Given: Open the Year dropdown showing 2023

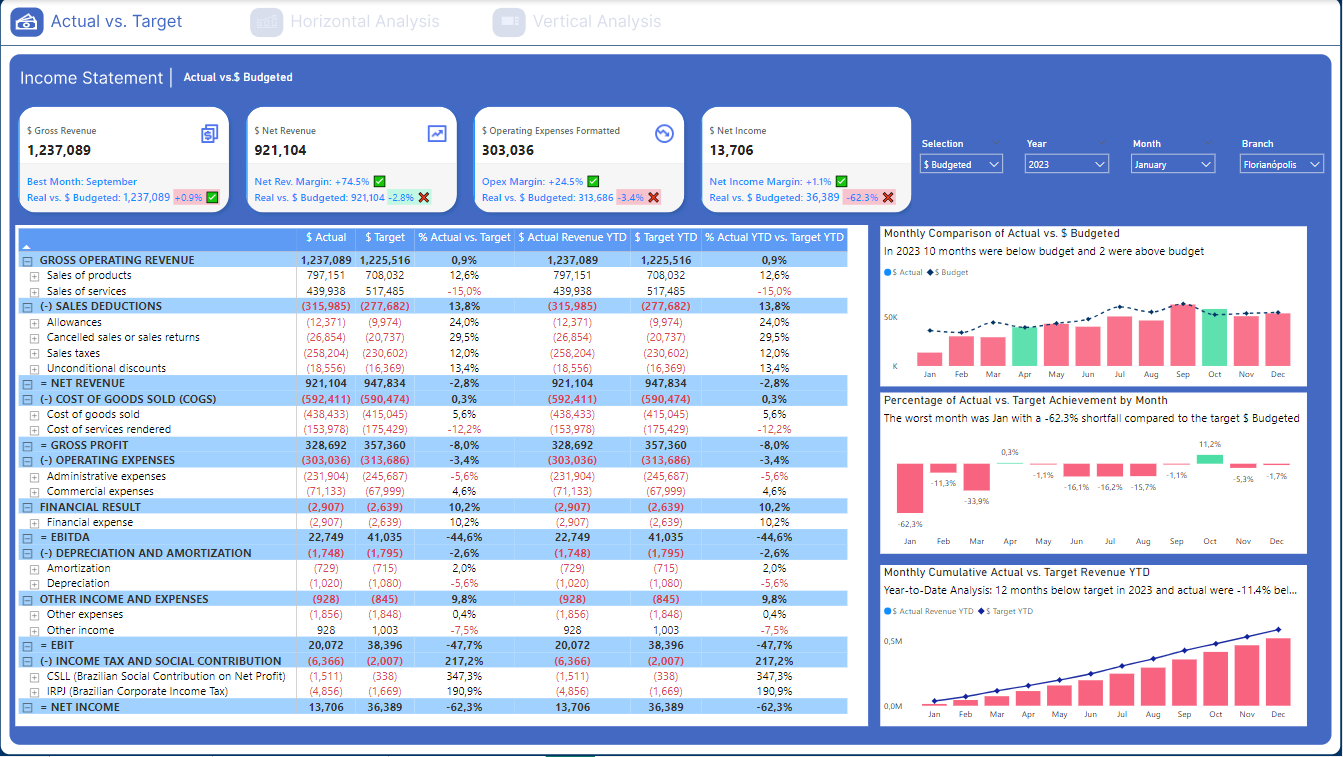Looking at the screenshot, I should (x=1067, y=164).
